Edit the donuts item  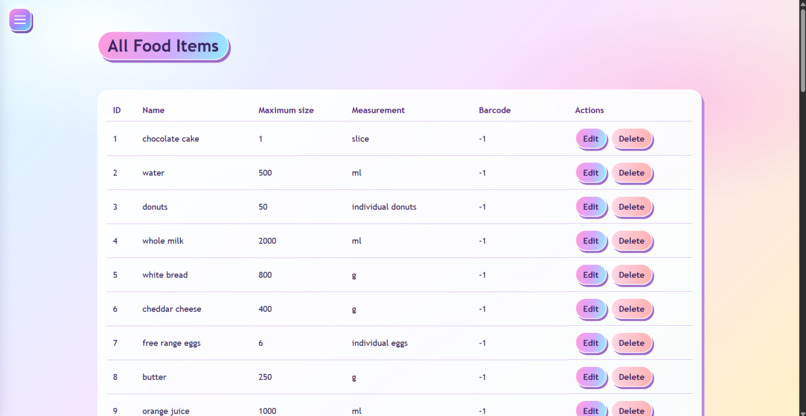click(x=591, y=207)
